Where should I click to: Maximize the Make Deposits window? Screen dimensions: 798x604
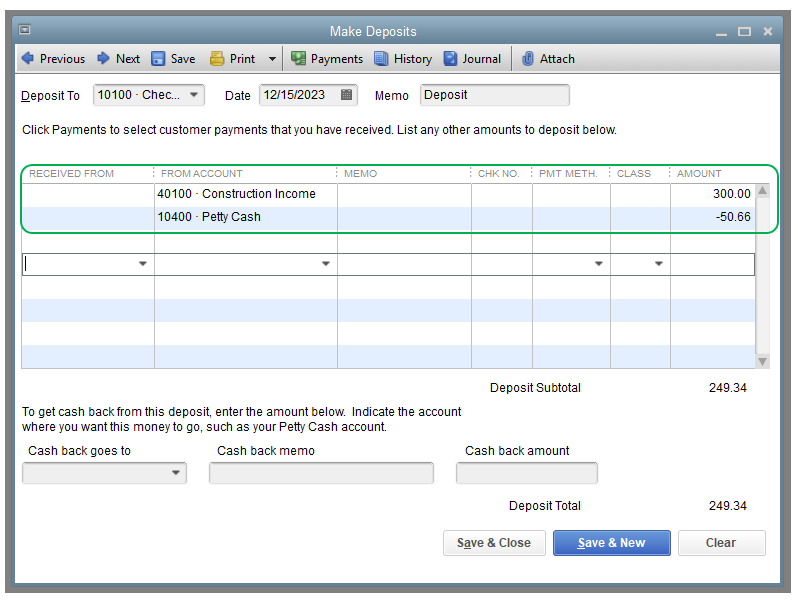pyautogui.click(x=745, y=32)
